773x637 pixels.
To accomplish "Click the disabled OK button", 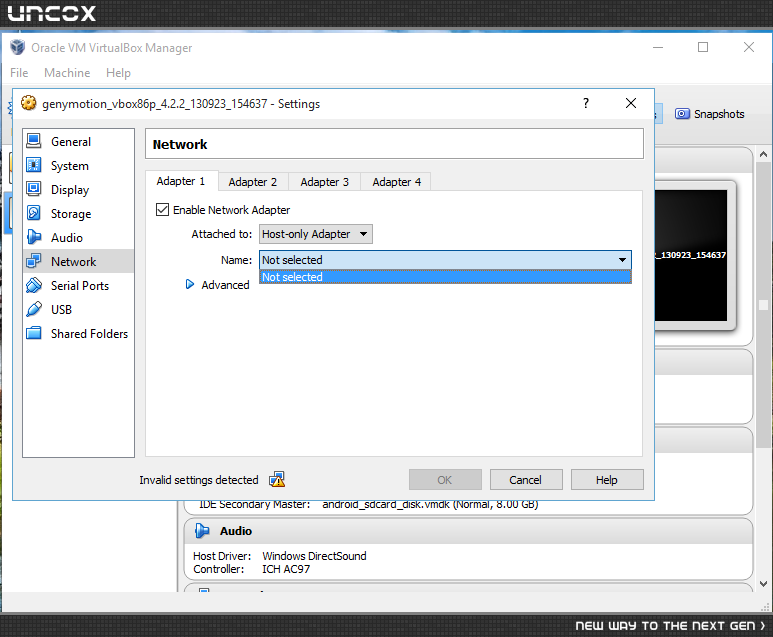I will click(445, 480).
